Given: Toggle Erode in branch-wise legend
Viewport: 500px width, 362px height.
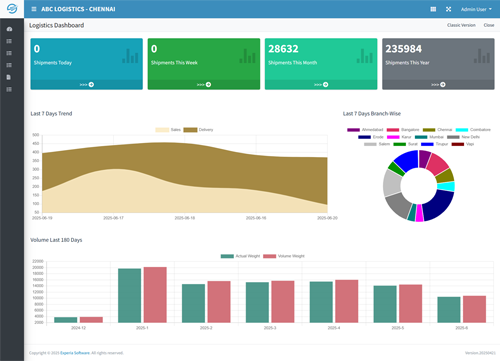Looking at the screenshot, I should (371, 137).
